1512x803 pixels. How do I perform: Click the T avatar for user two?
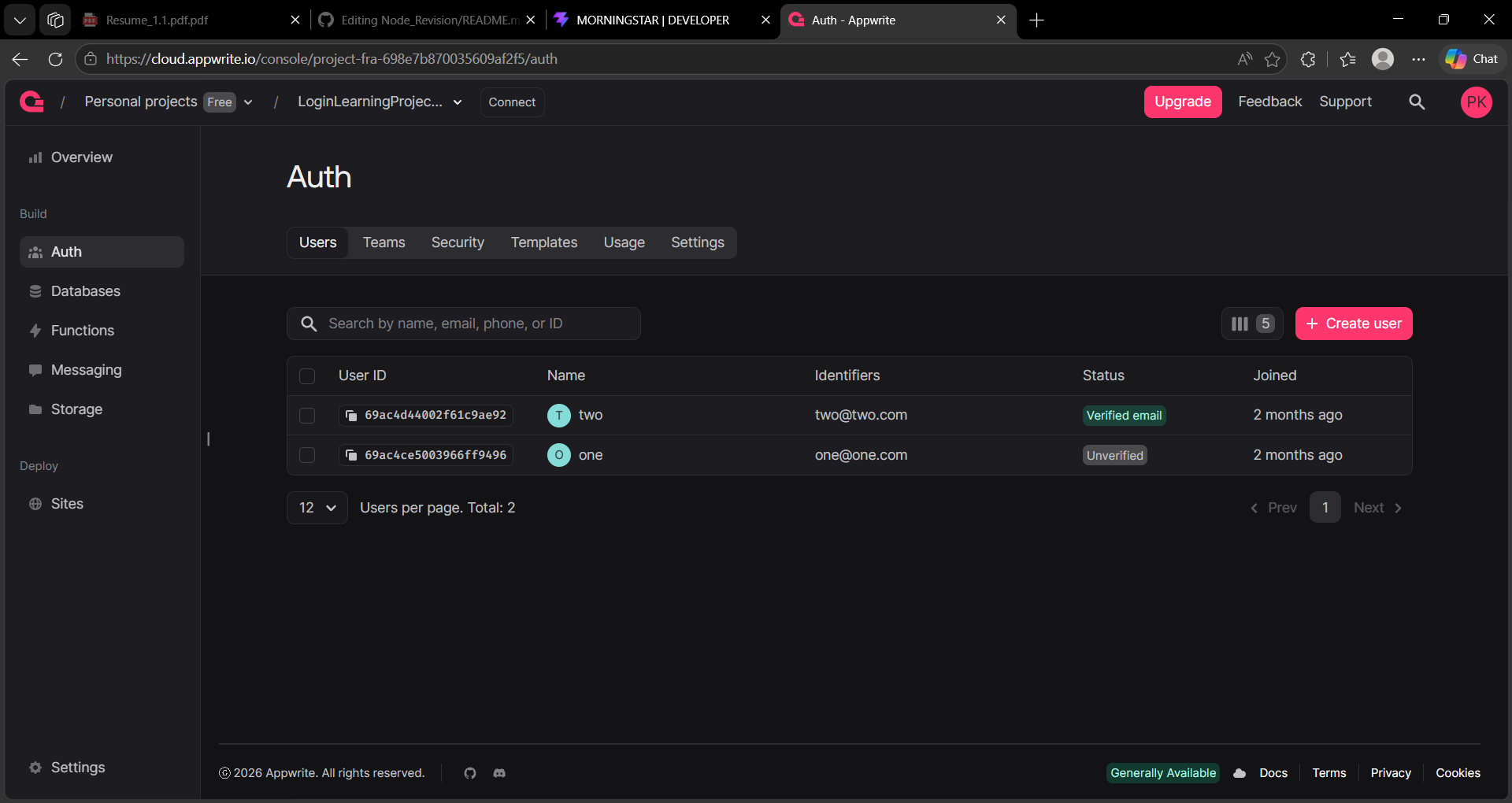(559, 415)
